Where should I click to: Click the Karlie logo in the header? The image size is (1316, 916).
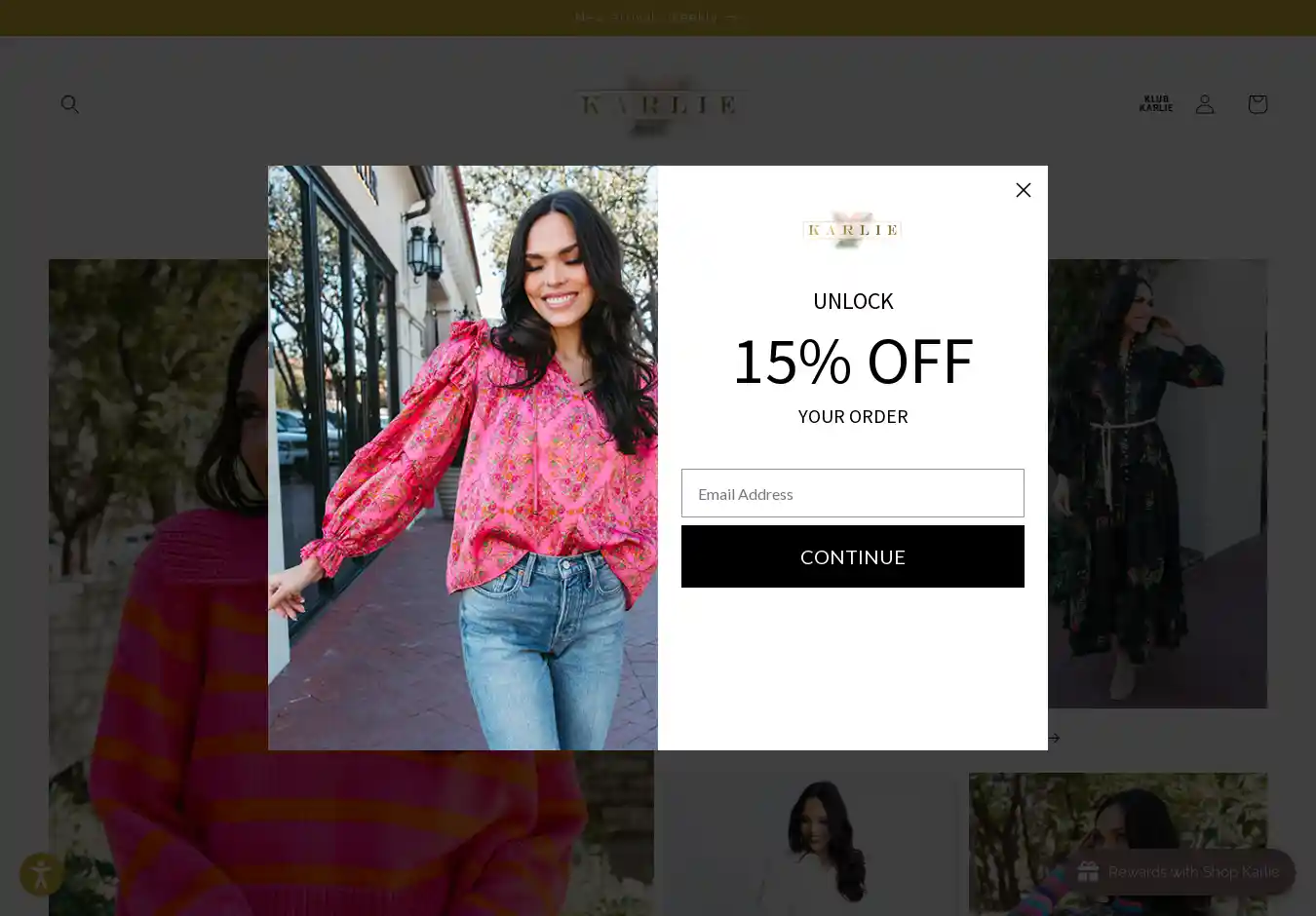click(659, 103)
